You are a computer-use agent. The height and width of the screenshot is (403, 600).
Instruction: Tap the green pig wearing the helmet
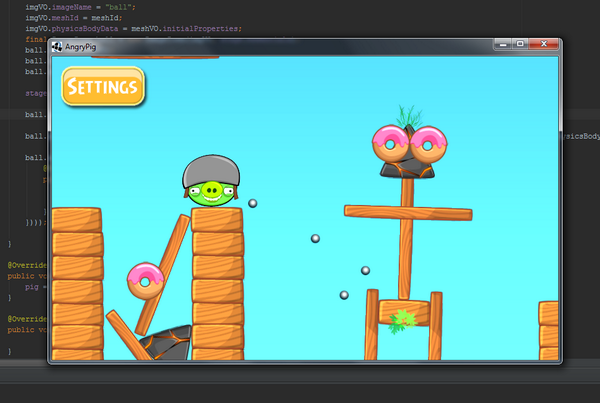point(211,181)
